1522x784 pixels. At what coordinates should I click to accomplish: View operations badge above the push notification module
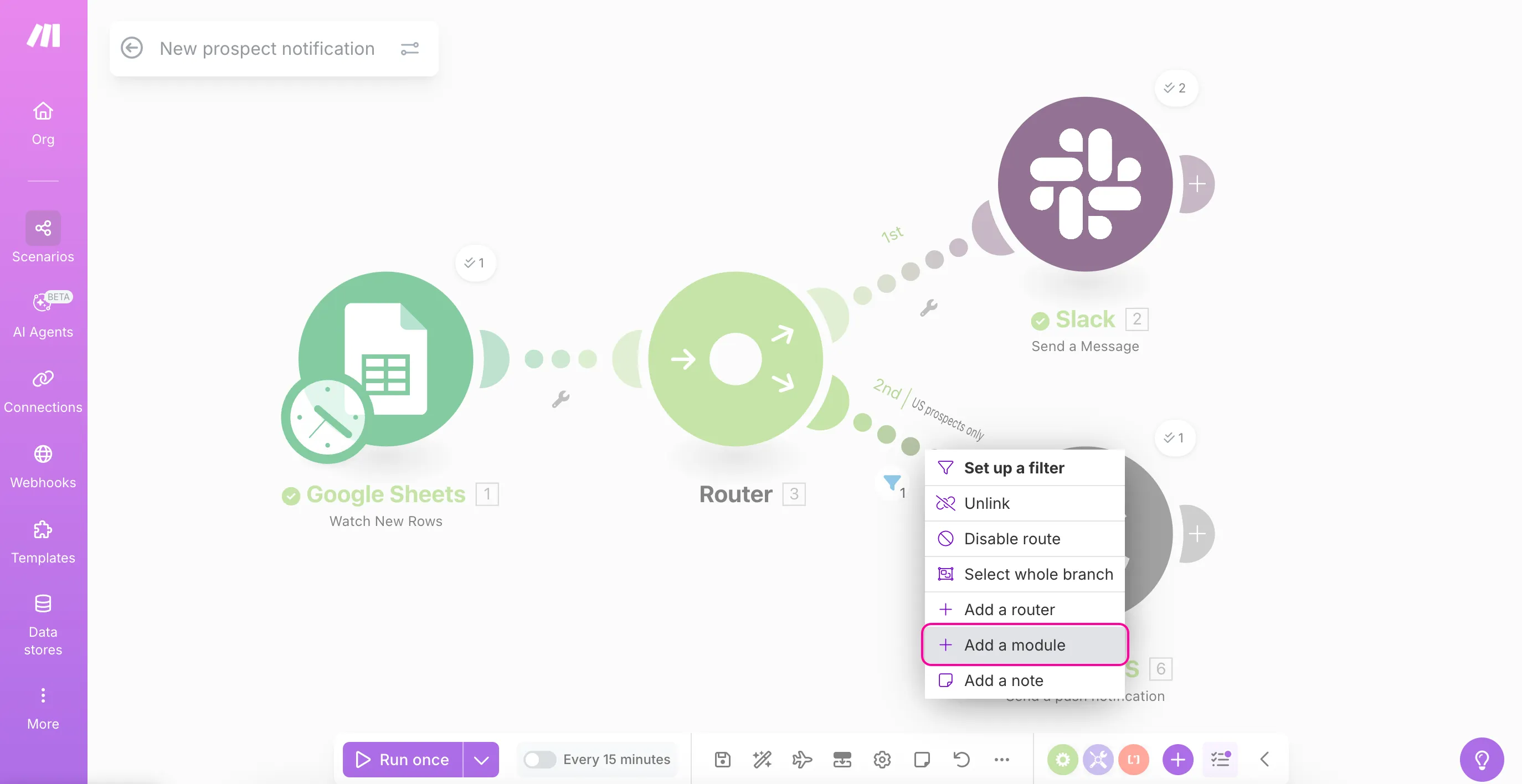click(x=1174, y=438)
